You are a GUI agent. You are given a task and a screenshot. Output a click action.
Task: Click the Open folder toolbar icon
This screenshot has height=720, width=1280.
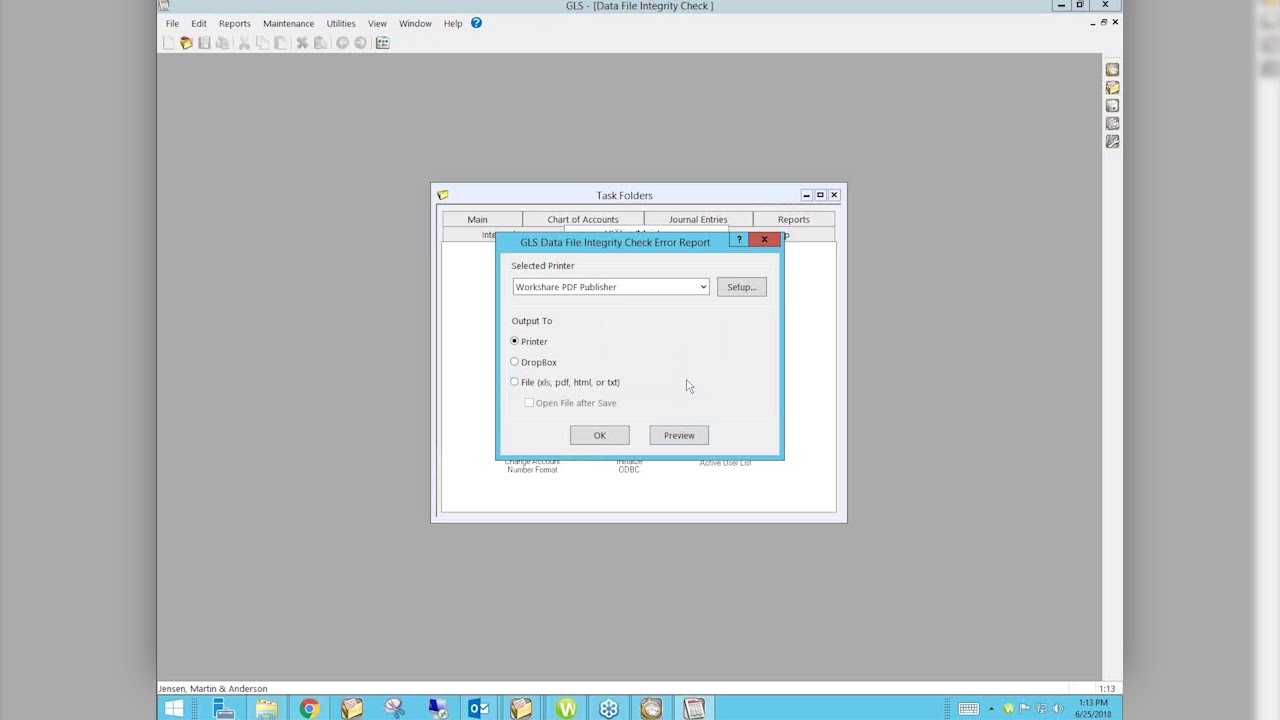(186, 43)
